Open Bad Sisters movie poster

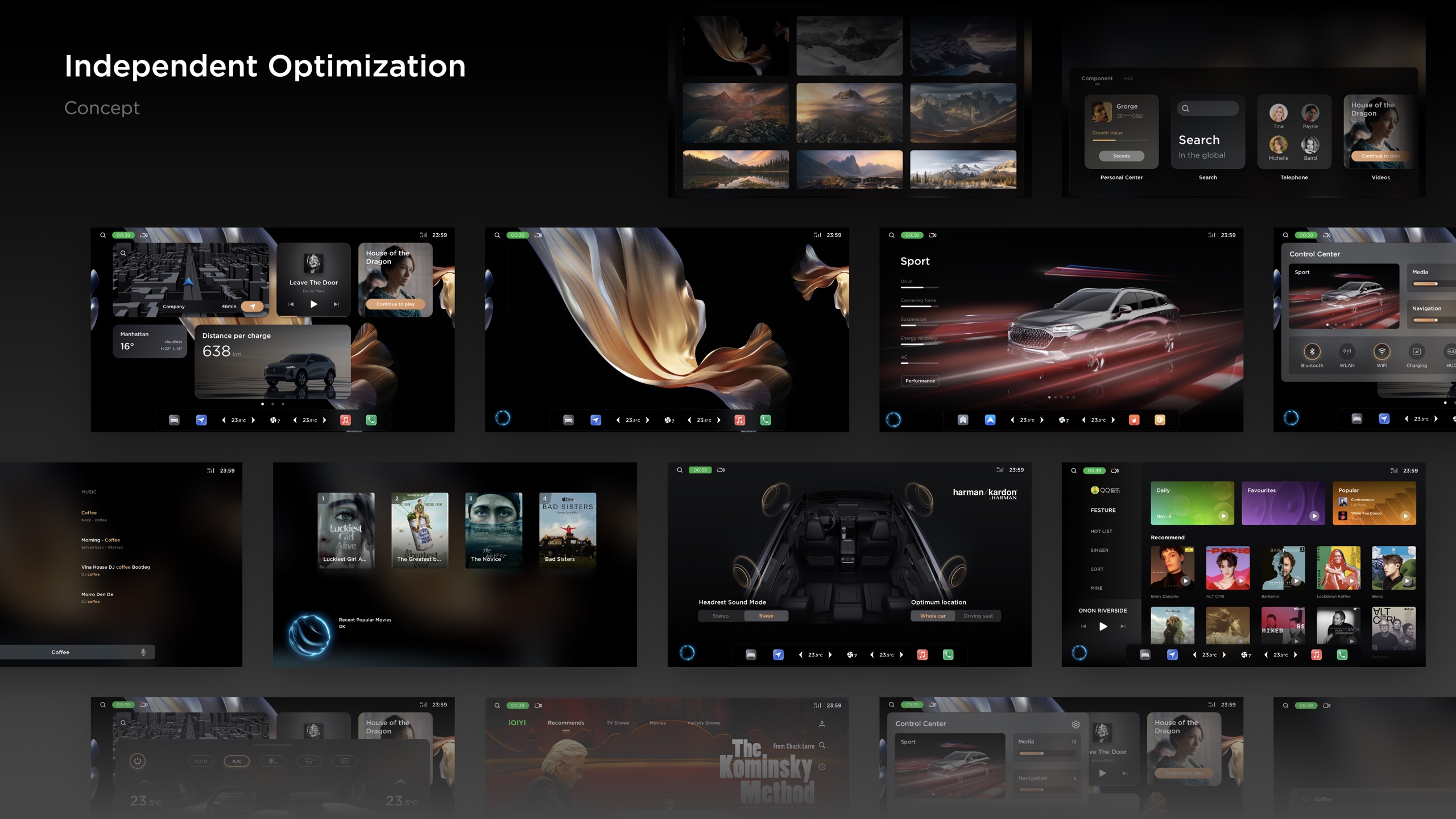568,530
